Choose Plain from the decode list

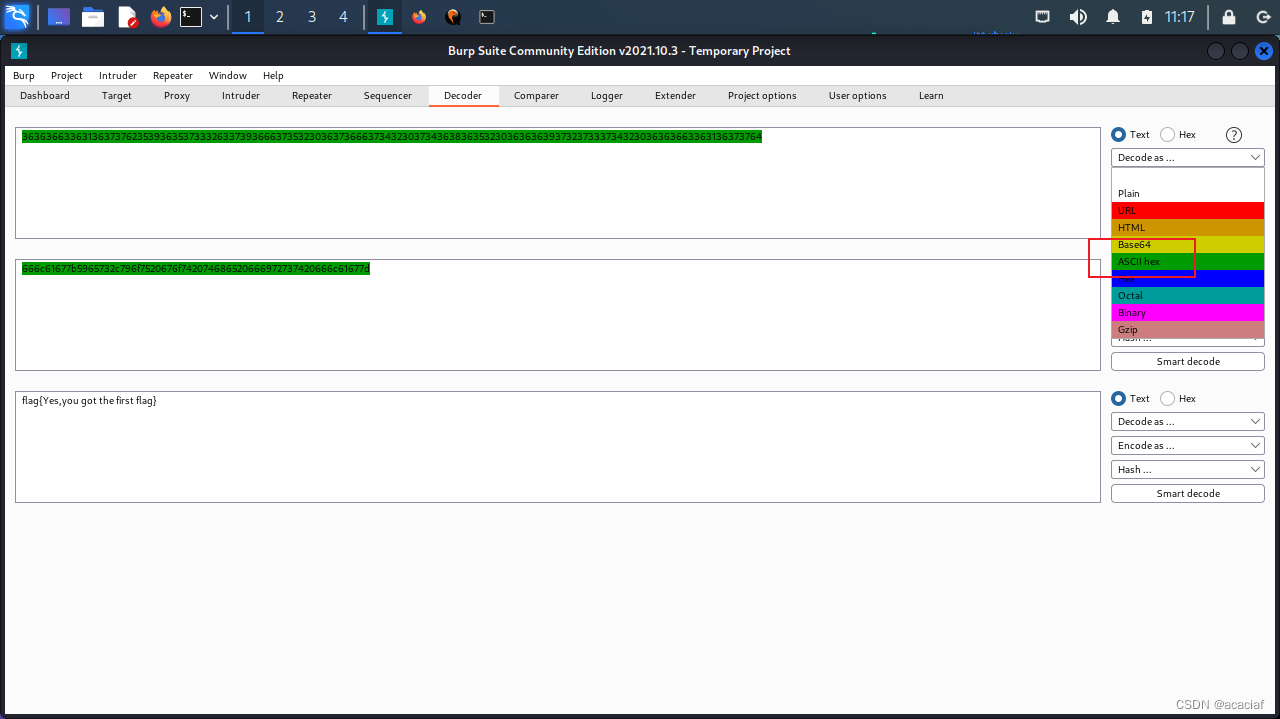point(1188,194)
